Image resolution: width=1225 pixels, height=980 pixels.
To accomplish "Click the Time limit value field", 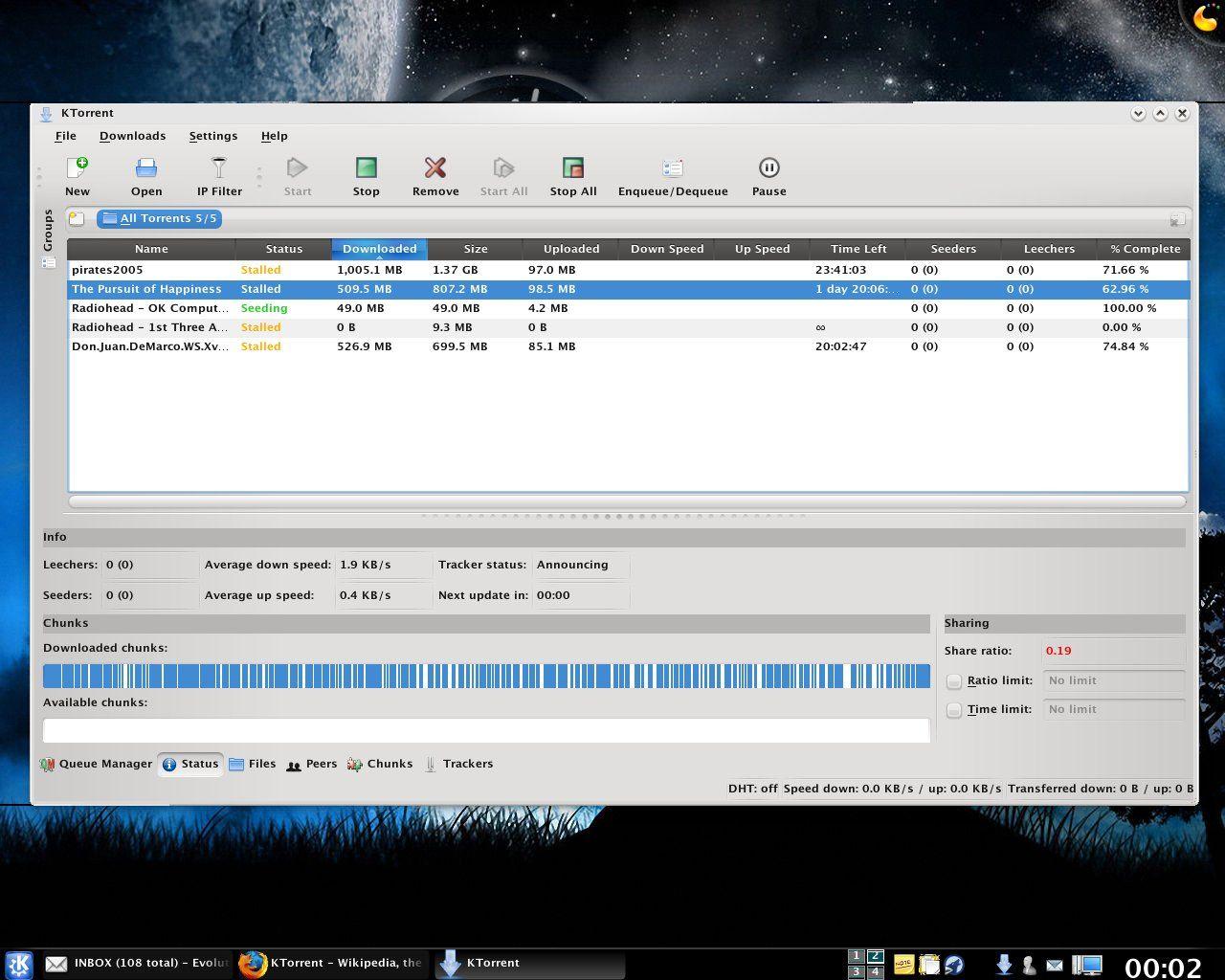I will coord(1114,710).
